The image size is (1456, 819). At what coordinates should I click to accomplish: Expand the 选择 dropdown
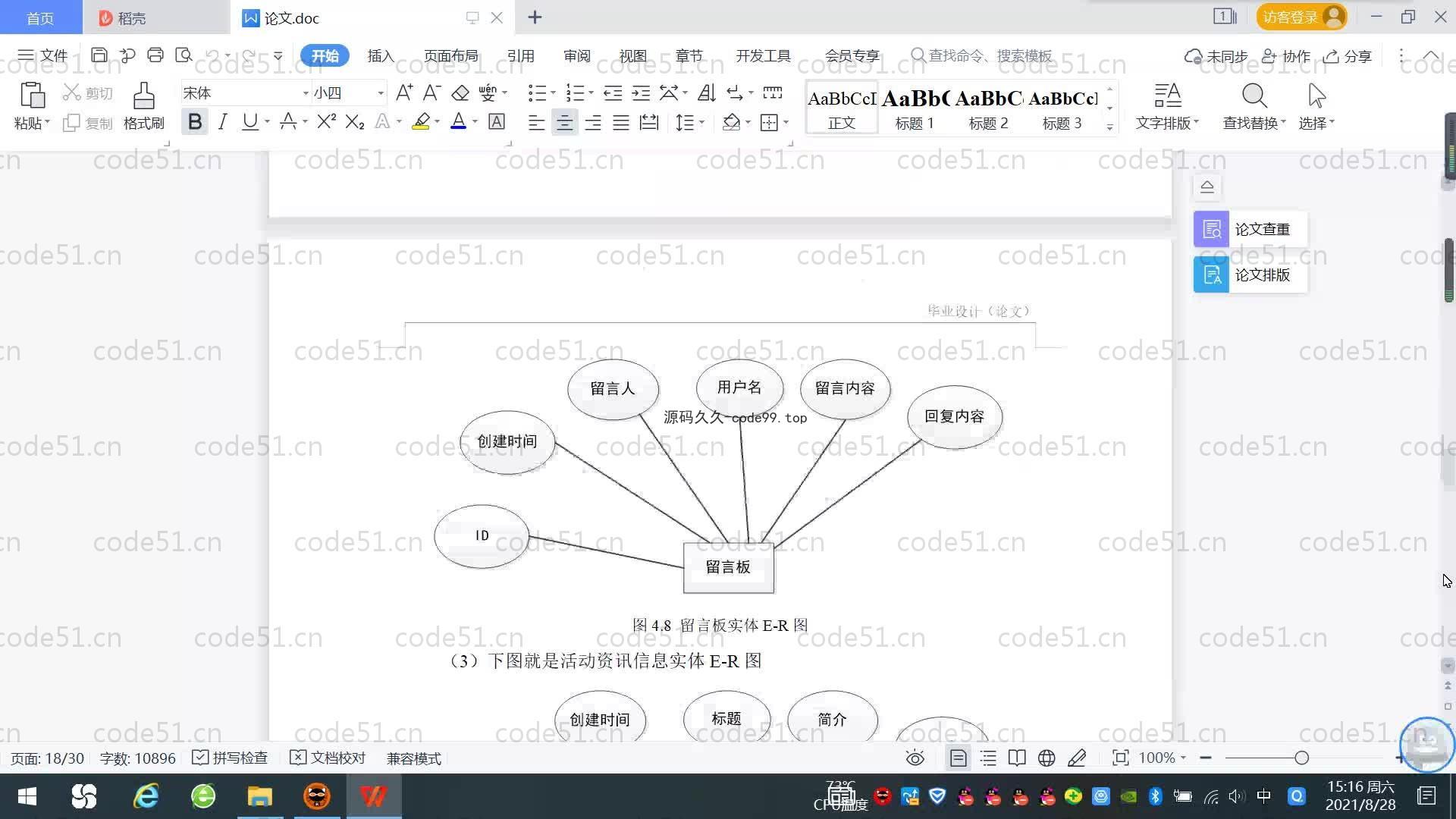(x=1316, y=123)
